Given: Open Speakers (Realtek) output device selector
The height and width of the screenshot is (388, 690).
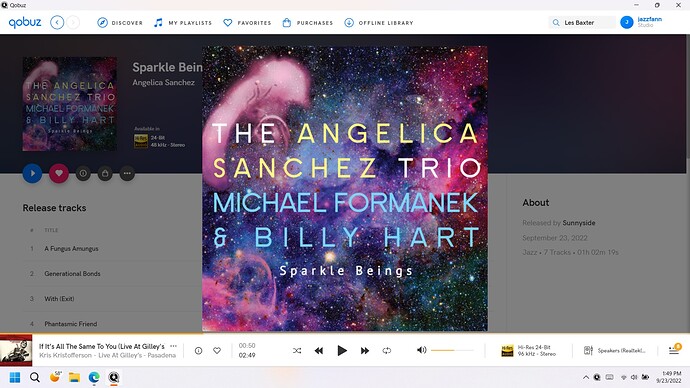Looking at the screenshot, I should (x=614, y=351).
